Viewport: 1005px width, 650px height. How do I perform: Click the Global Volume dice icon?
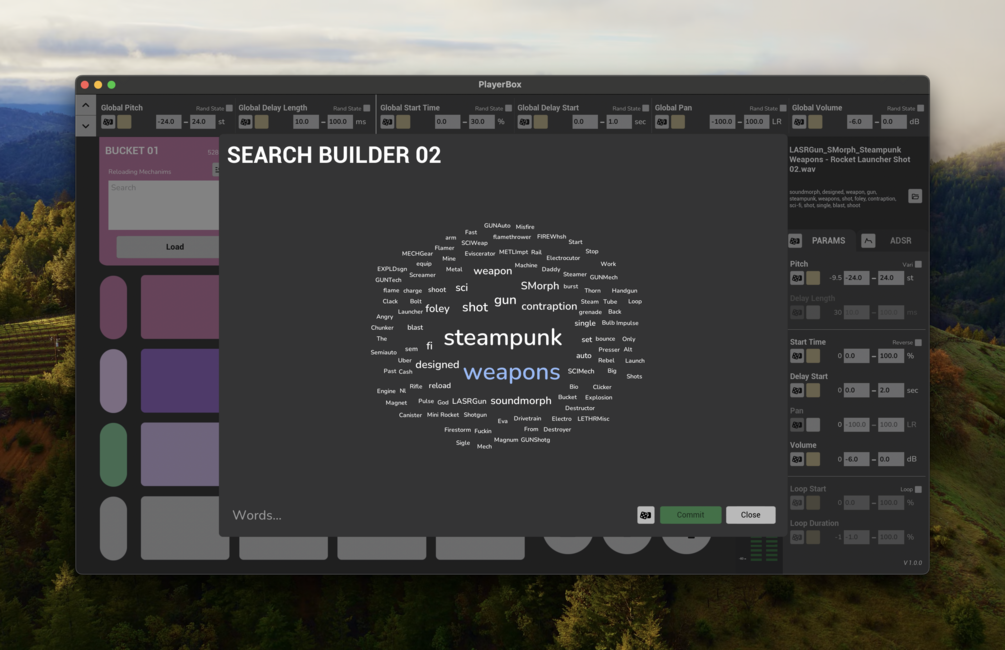tap(799, 122)
